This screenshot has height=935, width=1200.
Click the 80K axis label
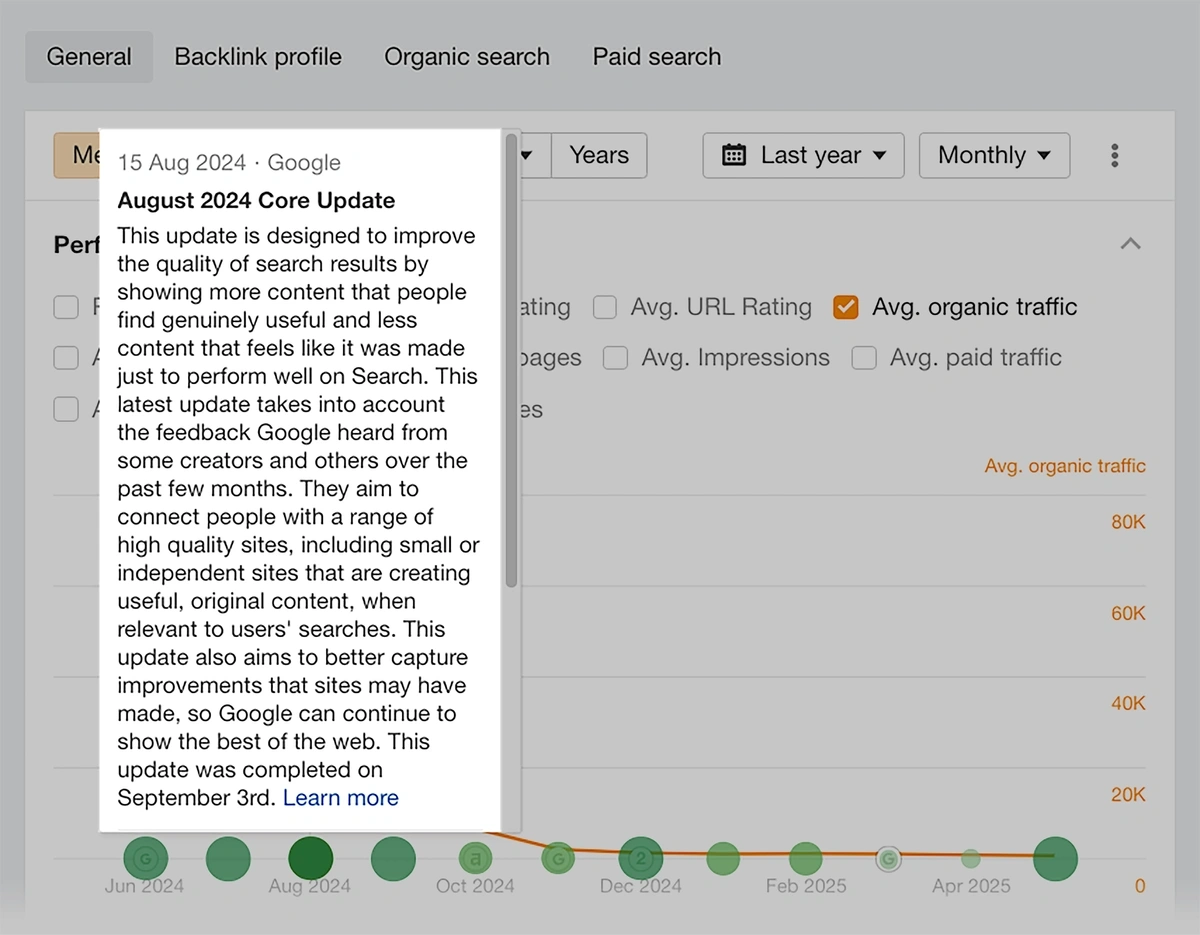click(x=1128, y=522)
